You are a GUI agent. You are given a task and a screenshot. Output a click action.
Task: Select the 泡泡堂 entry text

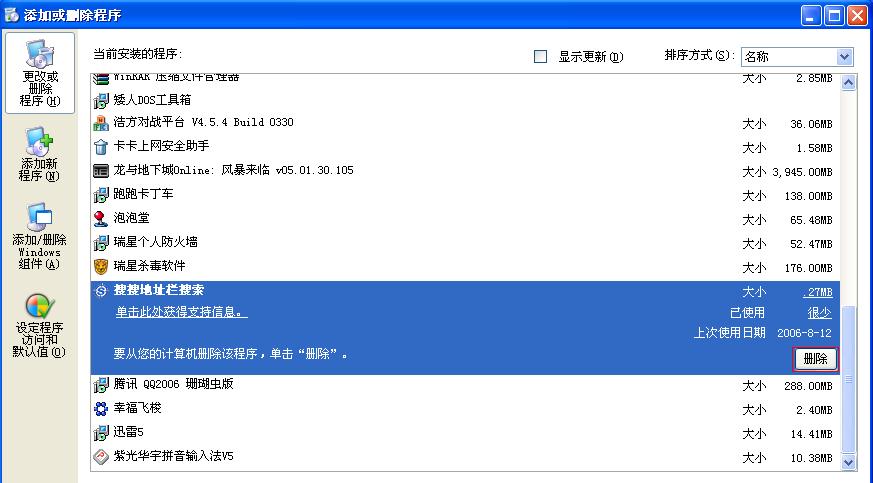[131, 218]
